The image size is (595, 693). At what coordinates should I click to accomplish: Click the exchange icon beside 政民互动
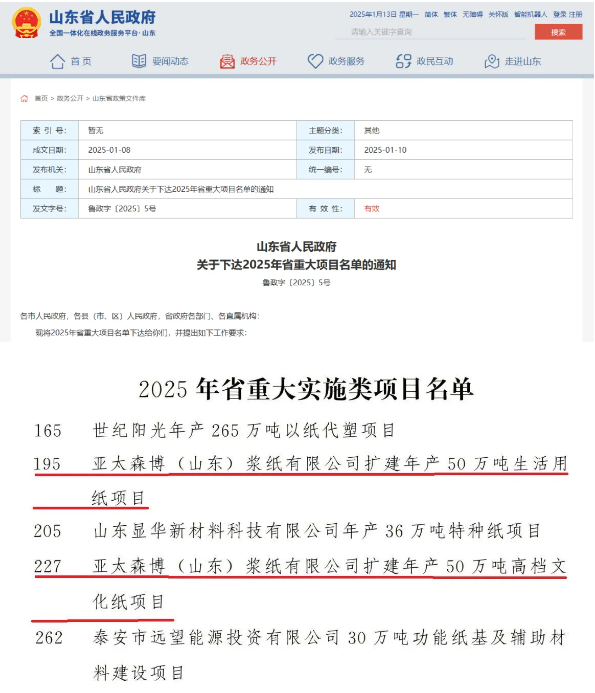[404, 61]
